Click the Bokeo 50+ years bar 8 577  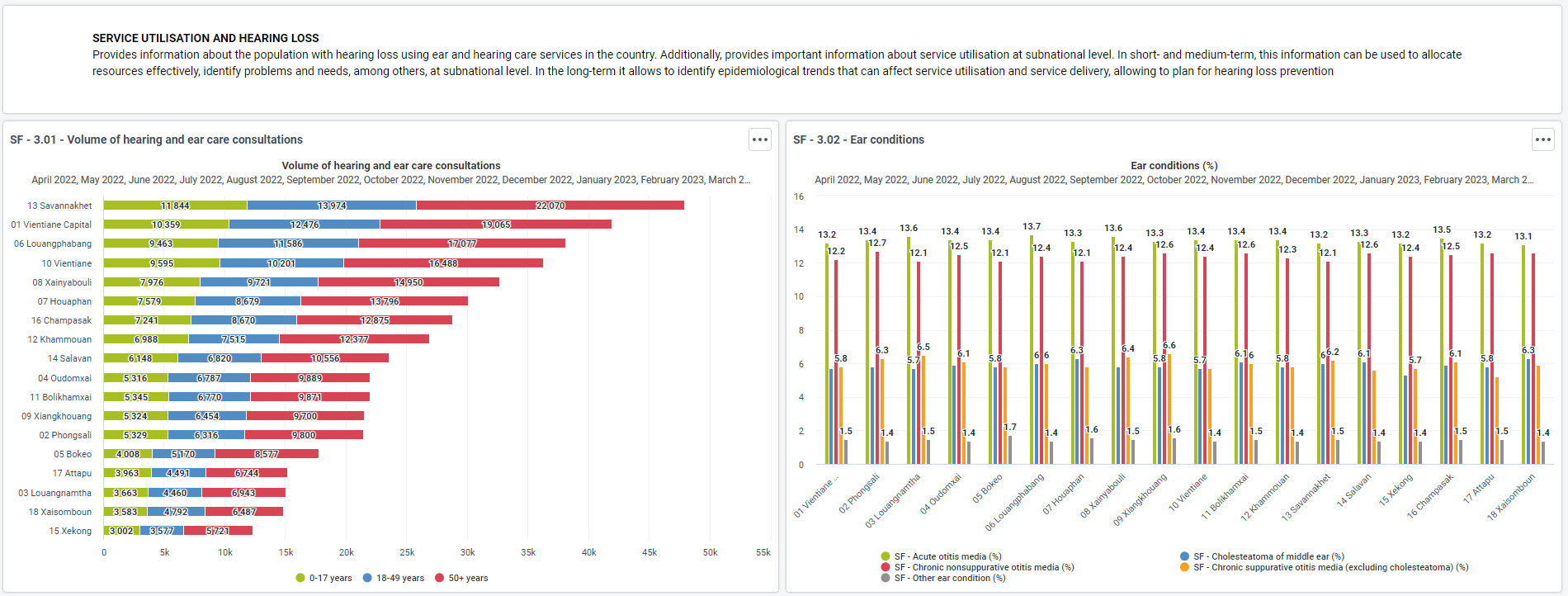pyautogui.click(x=267, y=454)
